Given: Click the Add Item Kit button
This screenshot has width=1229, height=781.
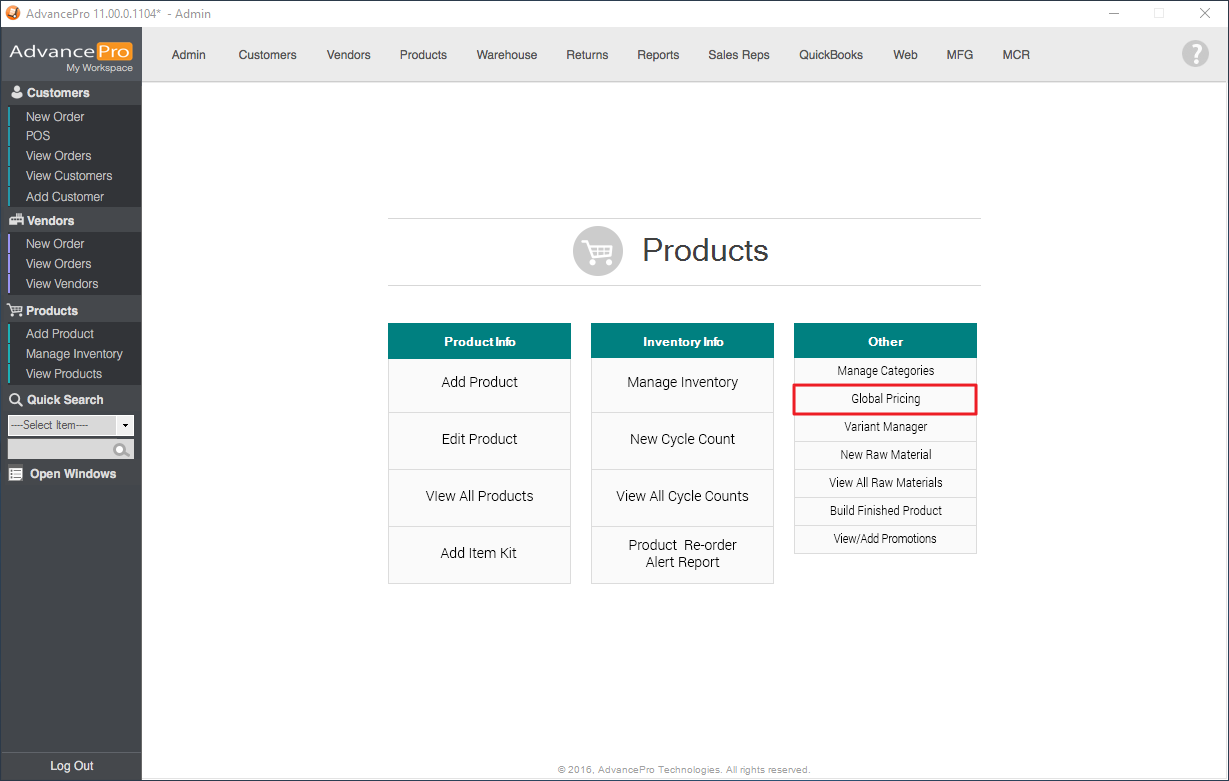Looking at the screenshot, I should click(479, 554).
